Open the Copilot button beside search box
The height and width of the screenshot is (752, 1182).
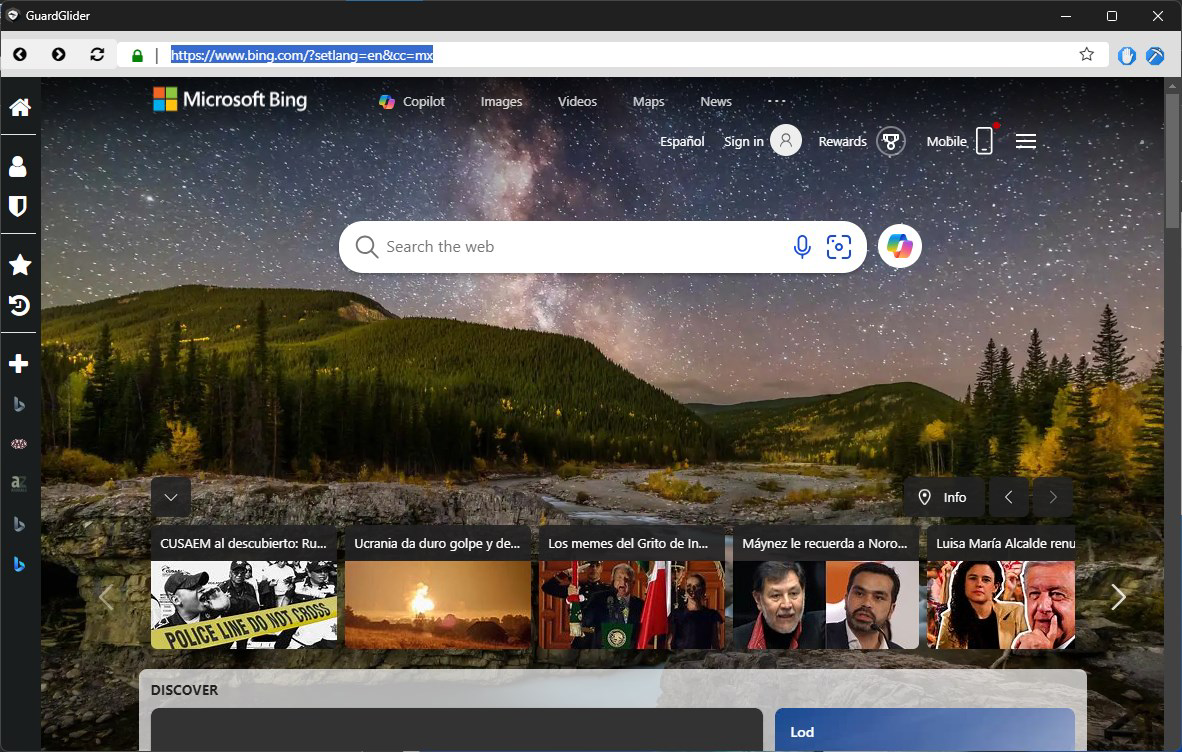point(899,246)
